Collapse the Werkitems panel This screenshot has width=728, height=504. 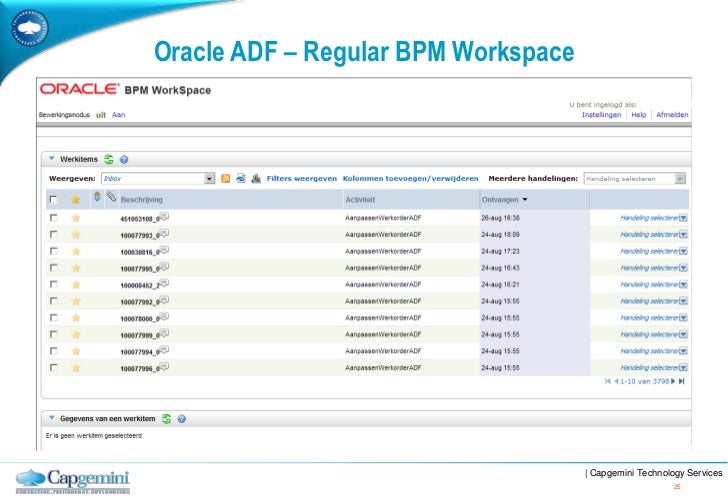point(52,159)
